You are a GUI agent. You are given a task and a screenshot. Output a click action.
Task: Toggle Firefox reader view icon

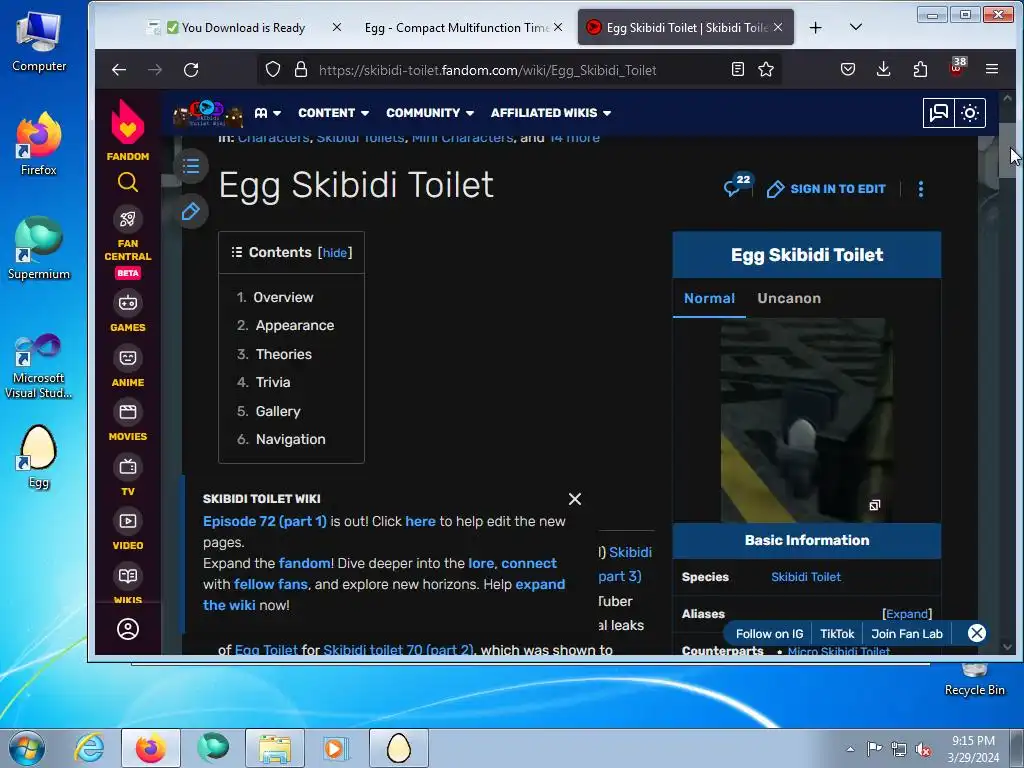(737, 70)
